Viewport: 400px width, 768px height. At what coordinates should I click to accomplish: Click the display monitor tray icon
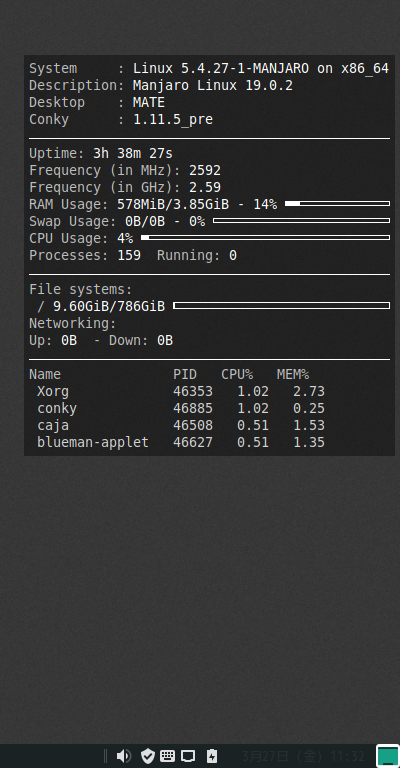[x=188, y=756]
